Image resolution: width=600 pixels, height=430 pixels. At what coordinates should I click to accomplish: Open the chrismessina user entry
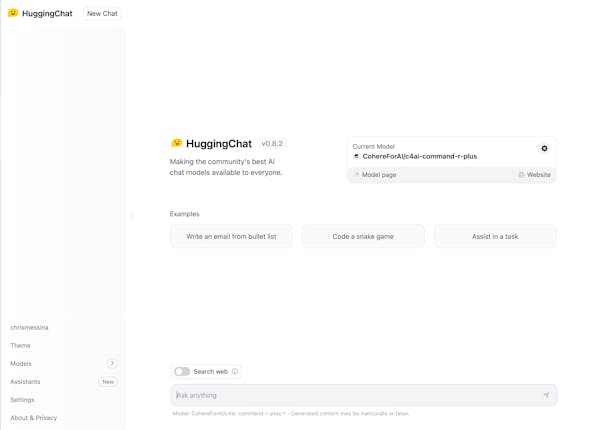29,327
